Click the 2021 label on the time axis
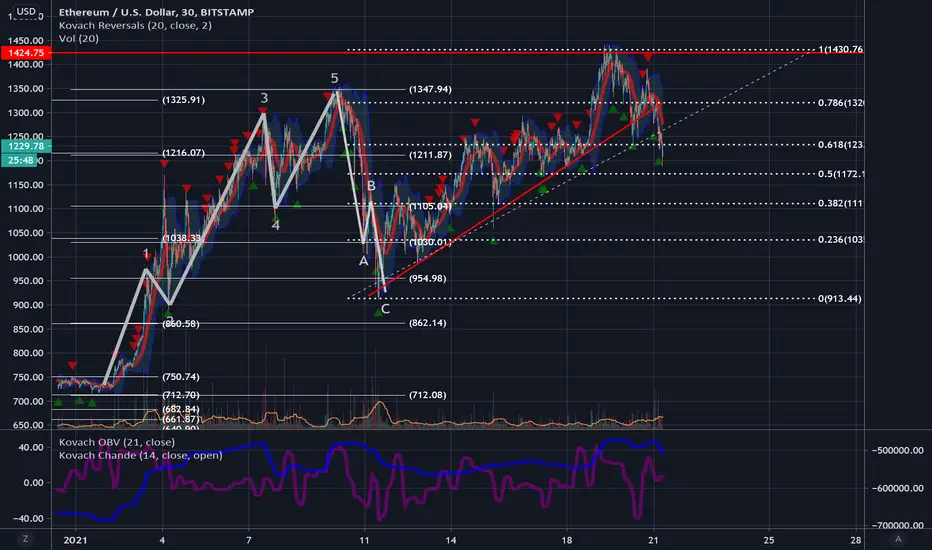The width and height of the screenshot is (932, 550). [x=75, y=540]
